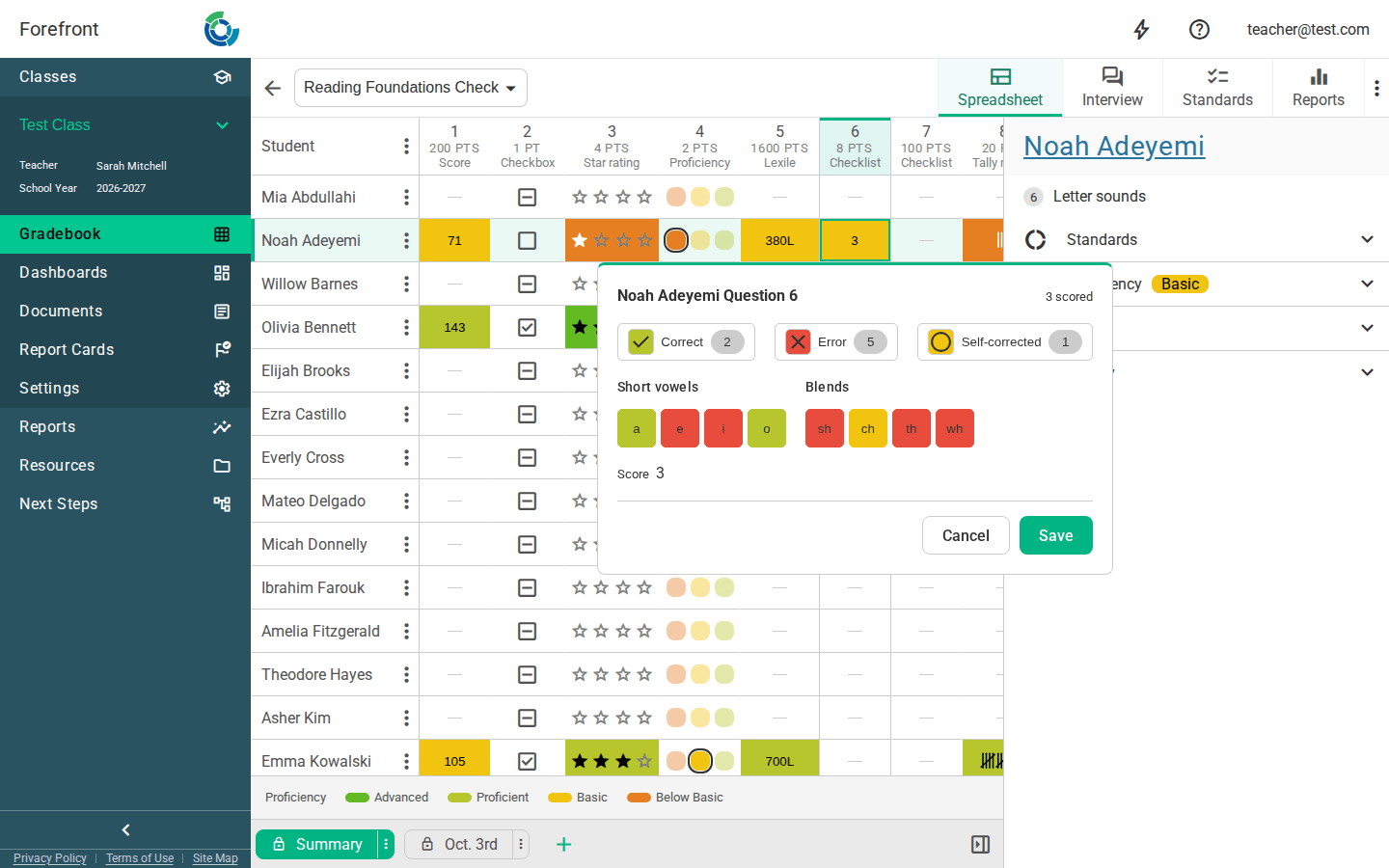Toggle Mia Abdullahi's checkbox
This screenshot has height=868, width=1389.
[527, 197]
